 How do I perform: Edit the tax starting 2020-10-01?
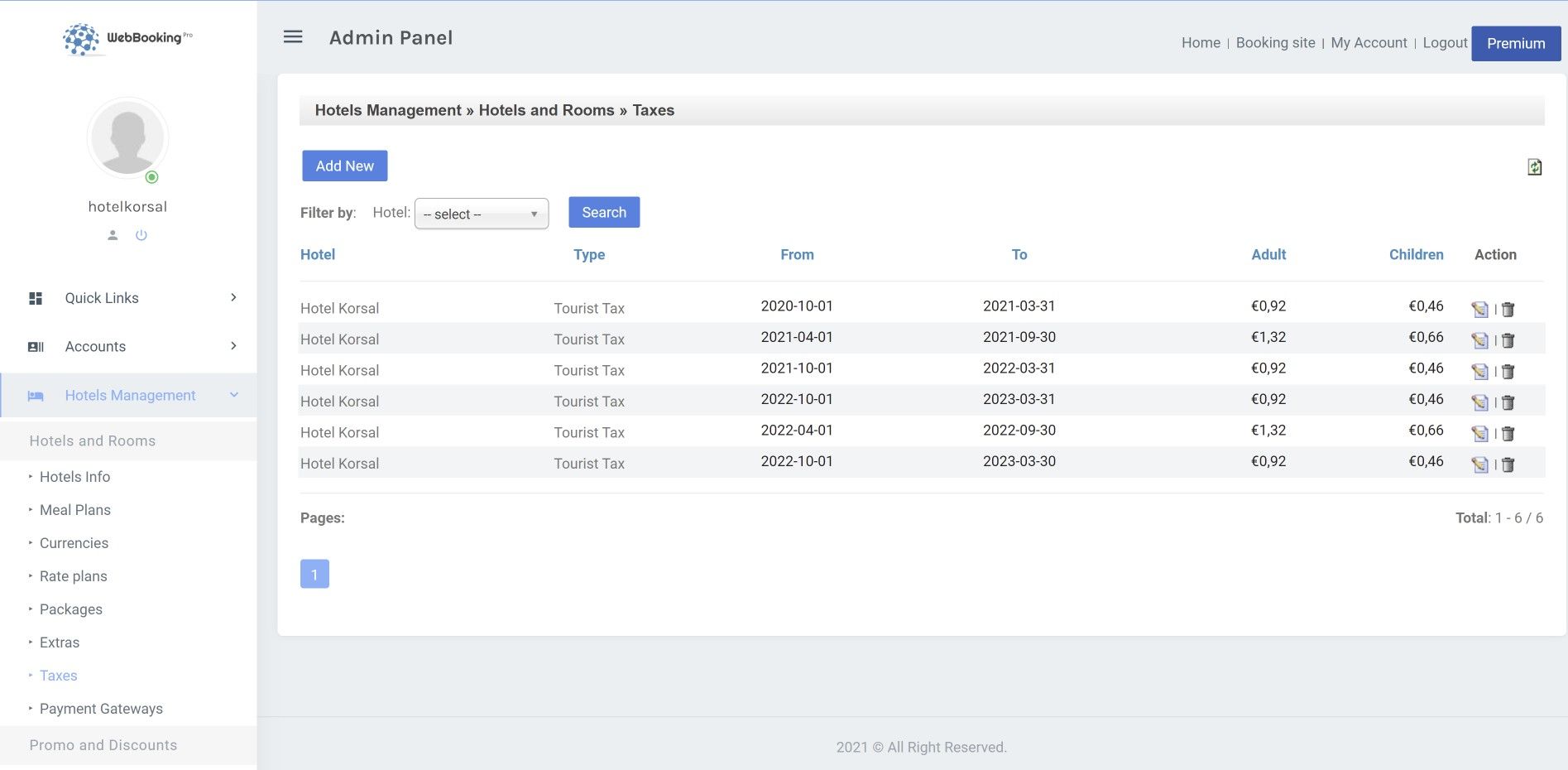click(x=1479, y=310)
